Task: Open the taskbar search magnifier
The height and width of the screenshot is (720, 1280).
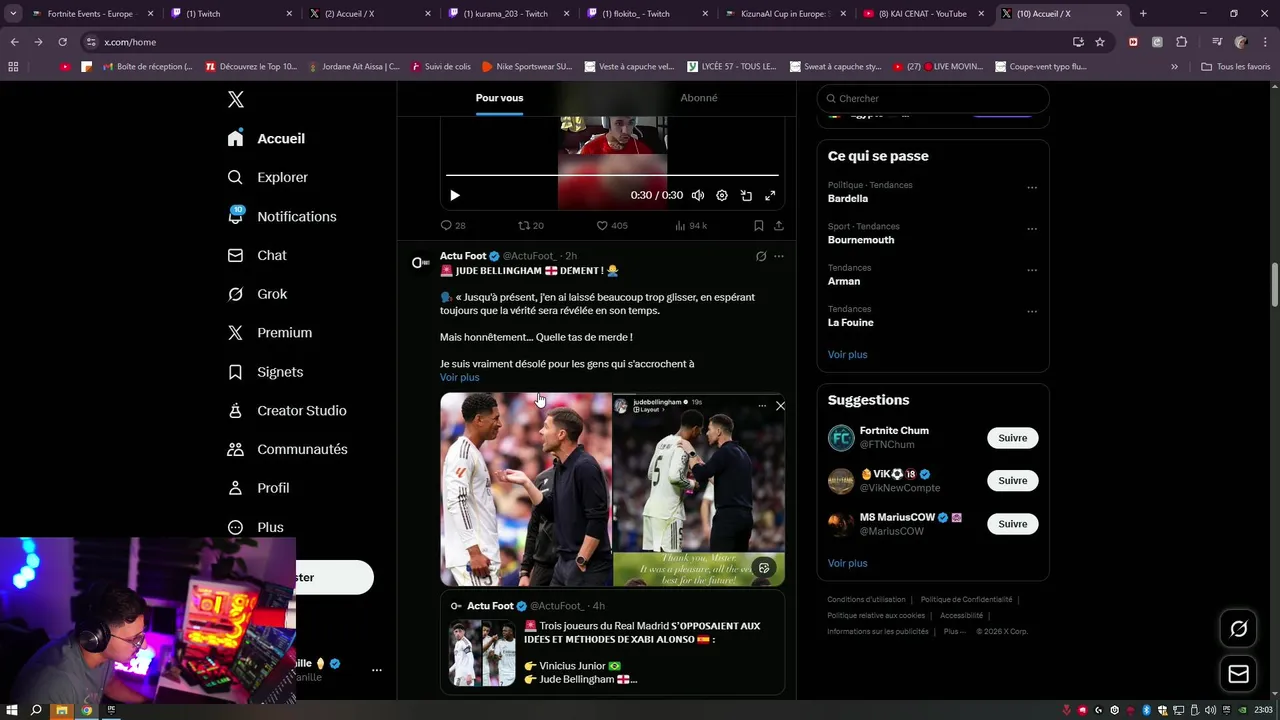Action: click(x=36, y=710)
